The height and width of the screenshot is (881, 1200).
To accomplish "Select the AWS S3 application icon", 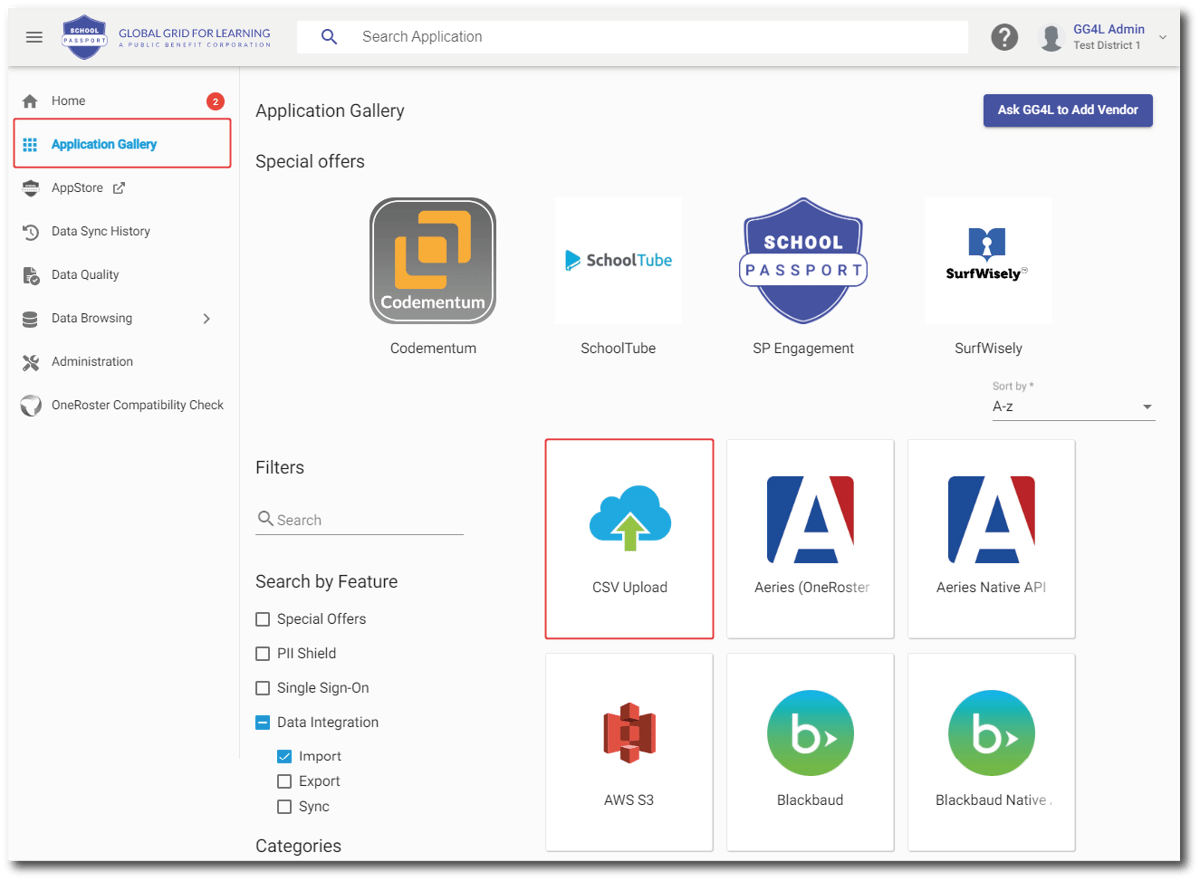I will pos(629,732).
